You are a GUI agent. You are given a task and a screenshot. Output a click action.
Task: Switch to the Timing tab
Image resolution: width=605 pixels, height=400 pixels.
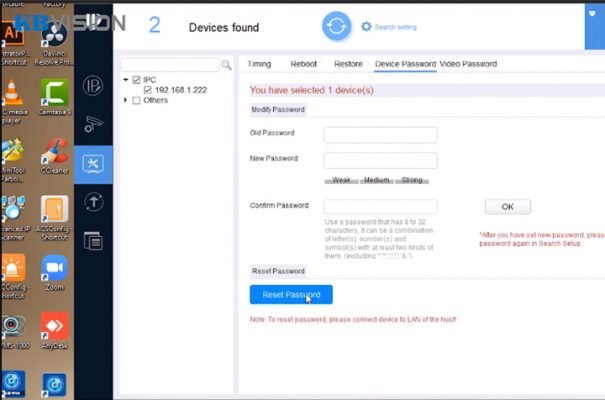coord(259,64)
